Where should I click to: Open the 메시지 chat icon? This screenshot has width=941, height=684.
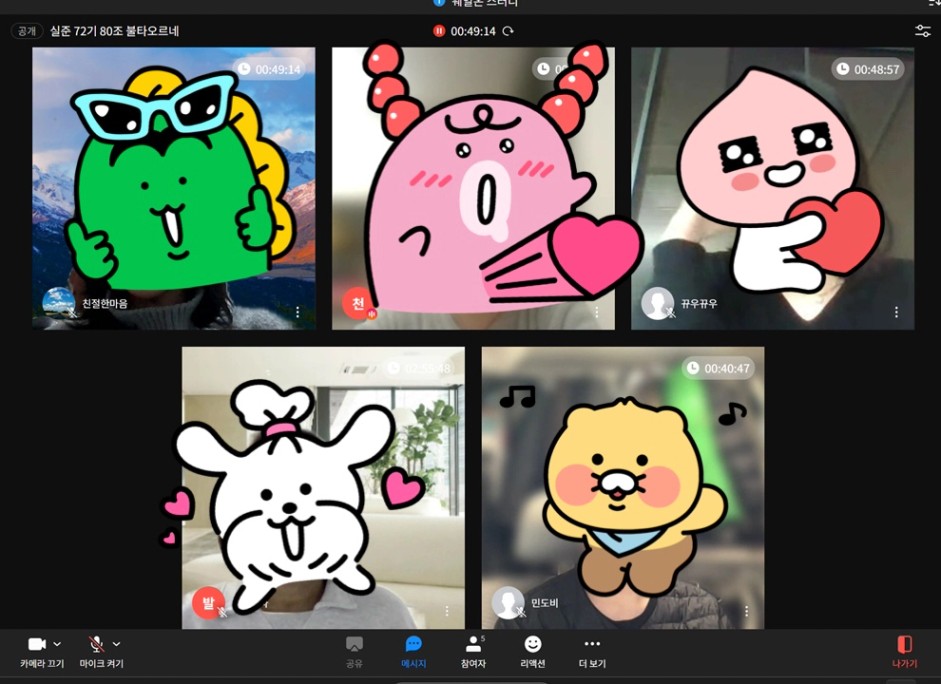click(413, 644)
